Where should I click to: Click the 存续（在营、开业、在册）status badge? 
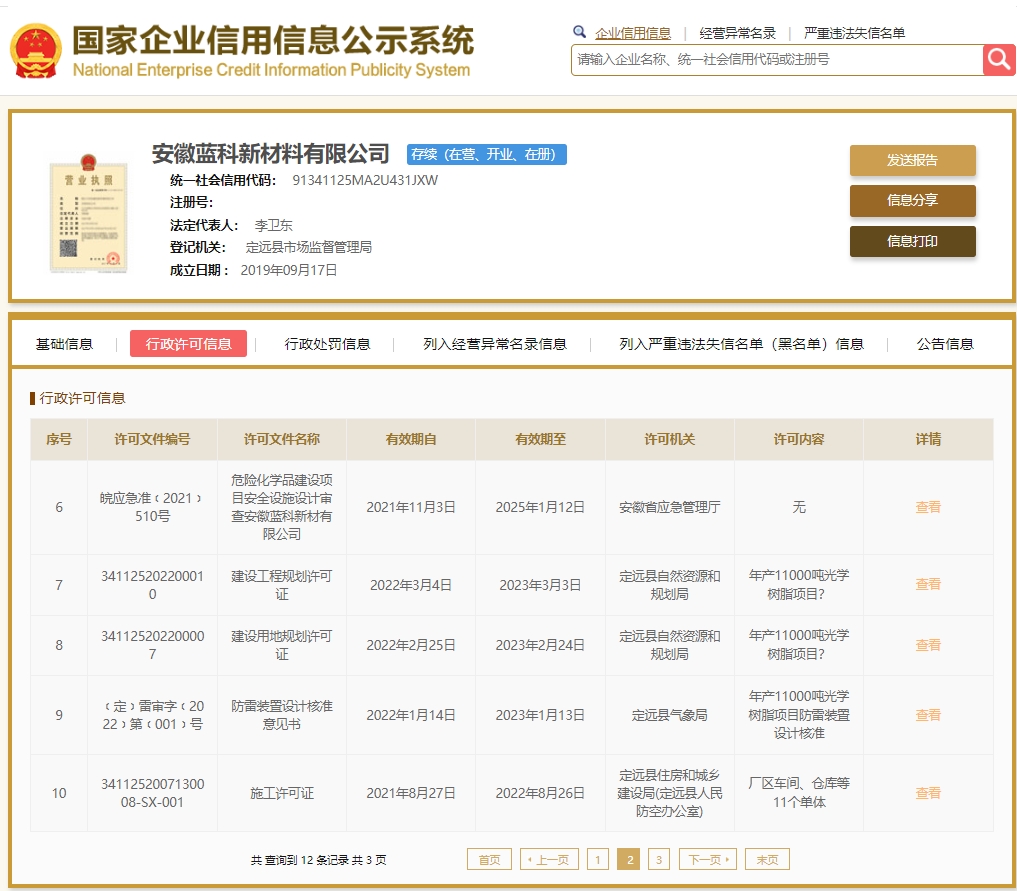(x=487, y=154)
